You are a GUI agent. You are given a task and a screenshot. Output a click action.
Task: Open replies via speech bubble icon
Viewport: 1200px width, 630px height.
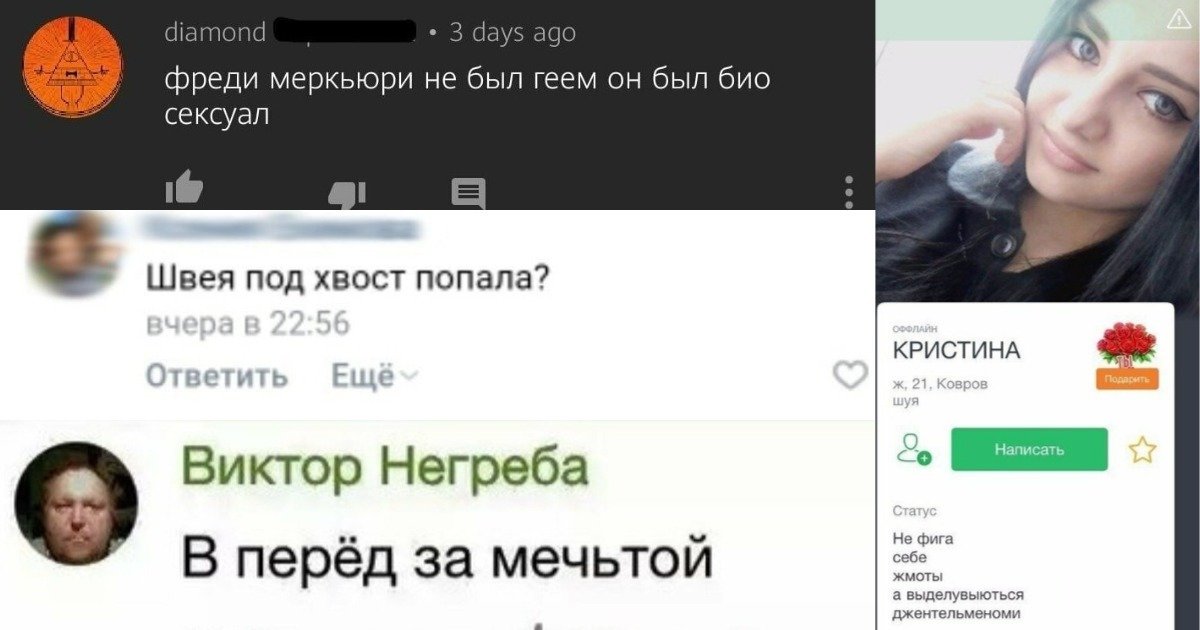point(468,193)
